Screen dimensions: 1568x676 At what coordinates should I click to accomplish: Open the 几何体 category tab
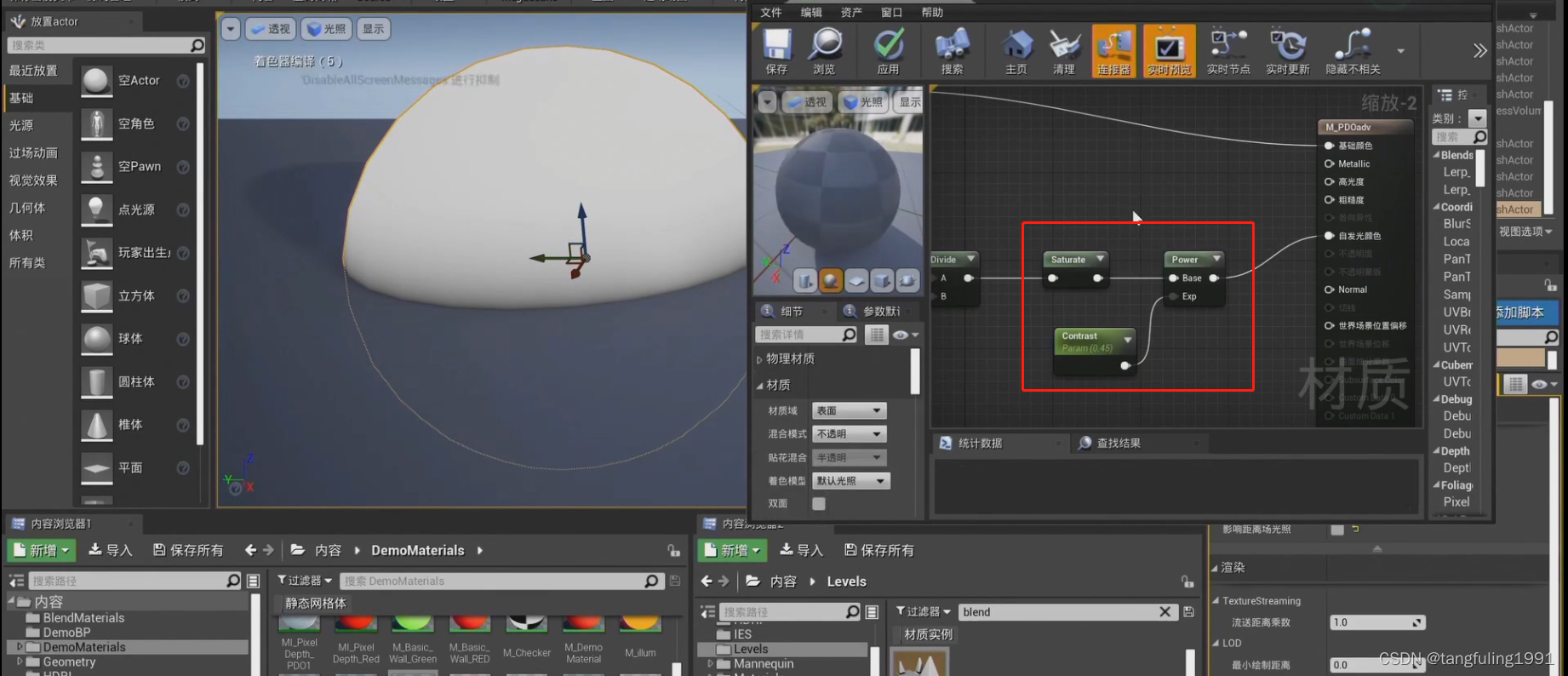pyautogui.click(x=27, y=208)
